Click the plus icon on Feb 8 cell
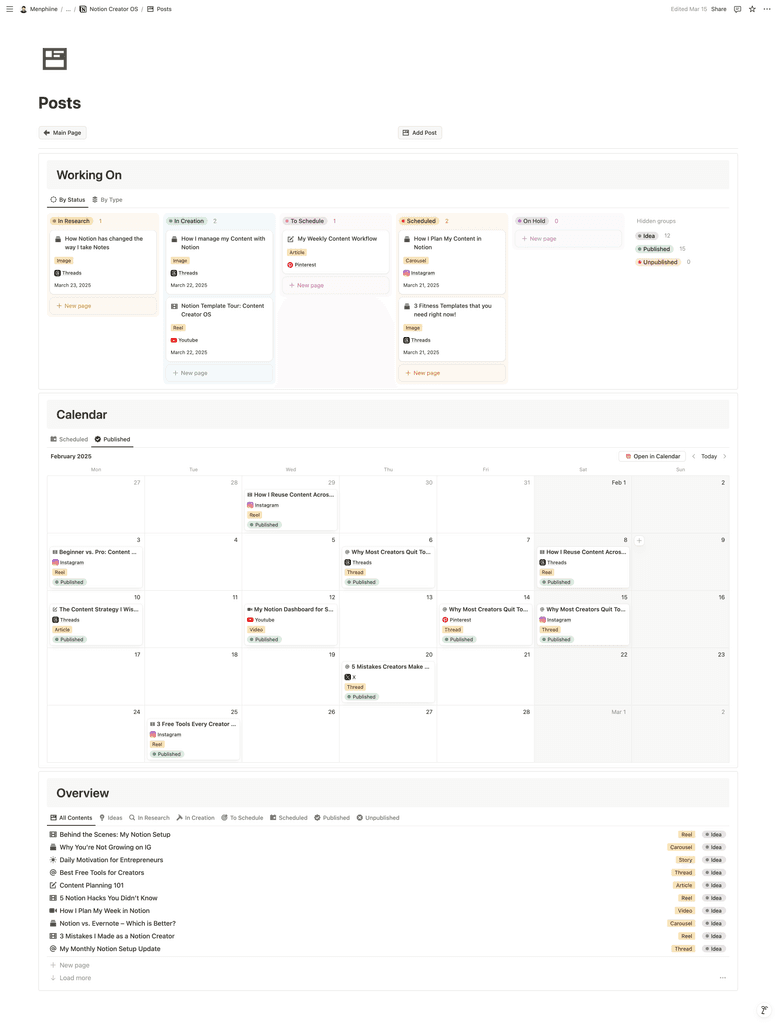 (639, 540)
